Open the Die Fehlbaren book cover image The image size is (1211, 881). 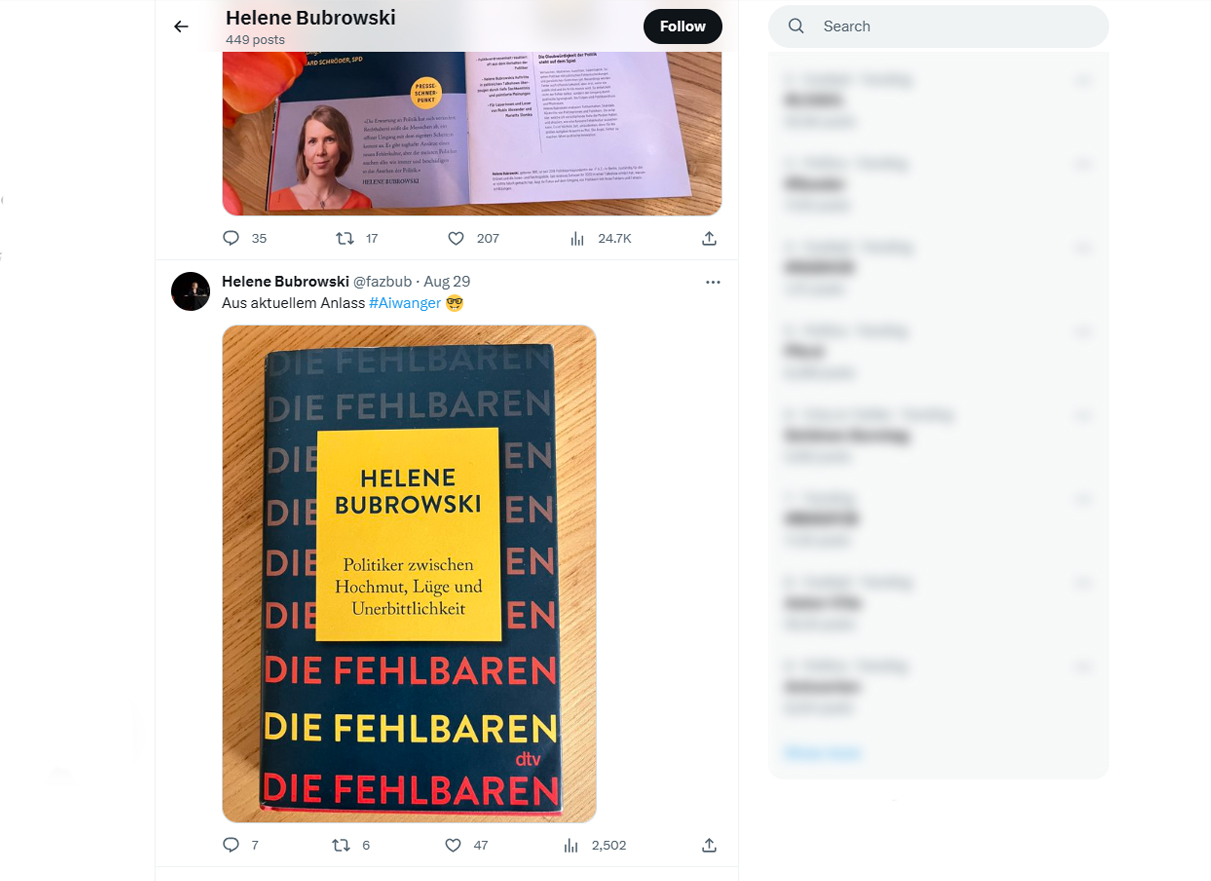pyautogui.click(x=409, y=574)
